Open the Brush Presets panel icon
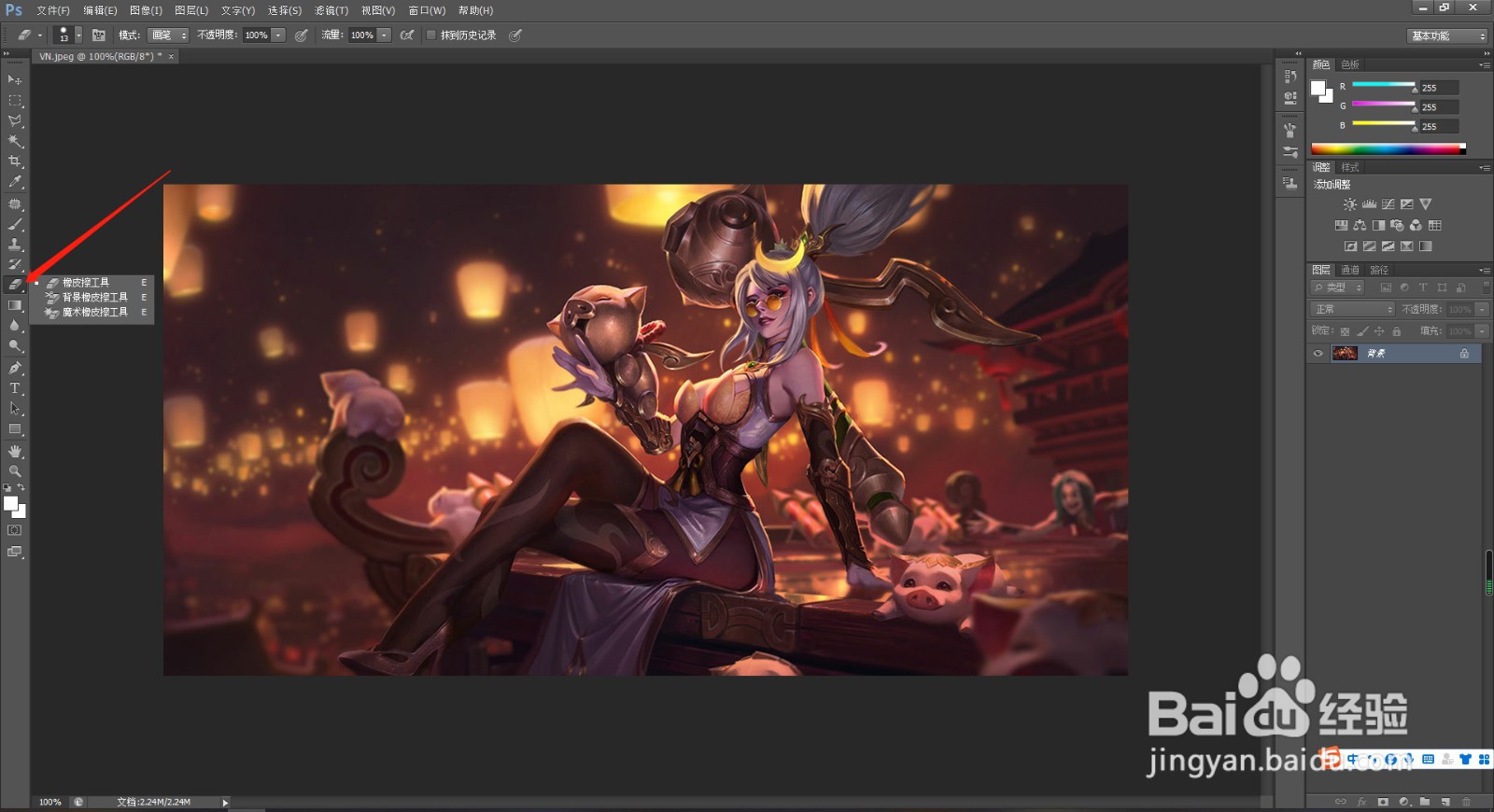1494x812 pixels. (x=1290, y=151)
